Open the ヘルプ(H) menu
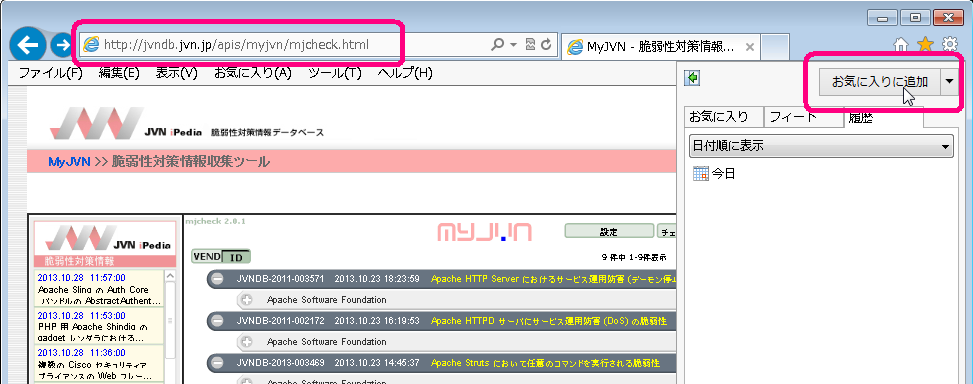Screen dimensions: 973x384 point(405,73)
